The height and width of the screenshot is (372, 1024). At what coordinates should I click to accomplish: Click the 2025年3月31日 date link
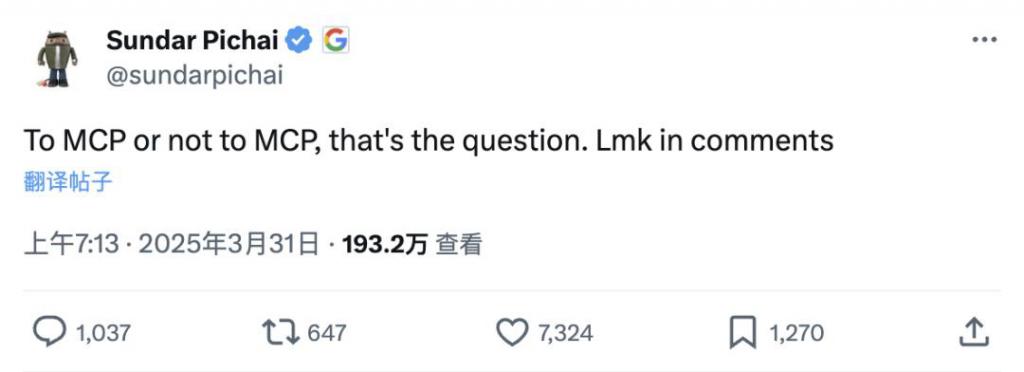pyautogui.click(x=229, y=245)
